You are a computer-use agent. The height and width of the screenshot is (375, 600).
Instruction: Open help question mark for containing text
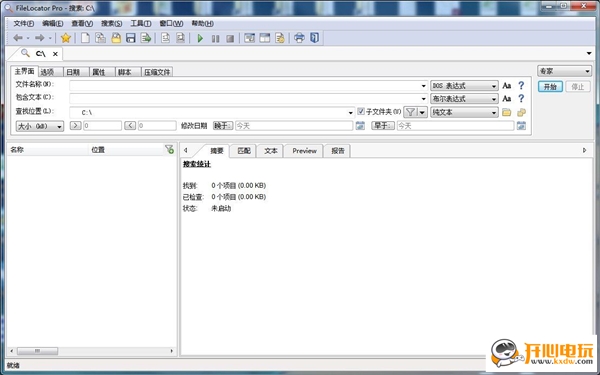point(521,99)
